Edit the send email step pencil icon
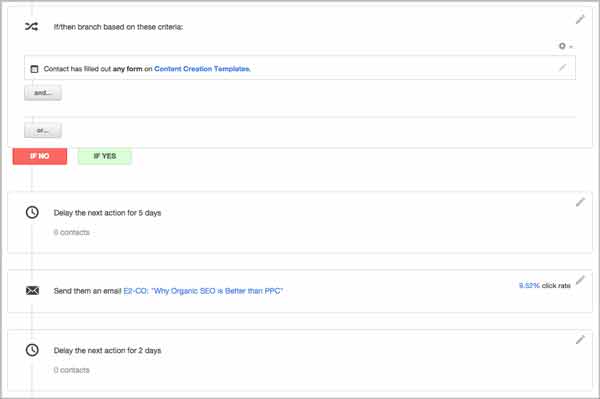Viewport: 600px width, 399px height. 580,280
